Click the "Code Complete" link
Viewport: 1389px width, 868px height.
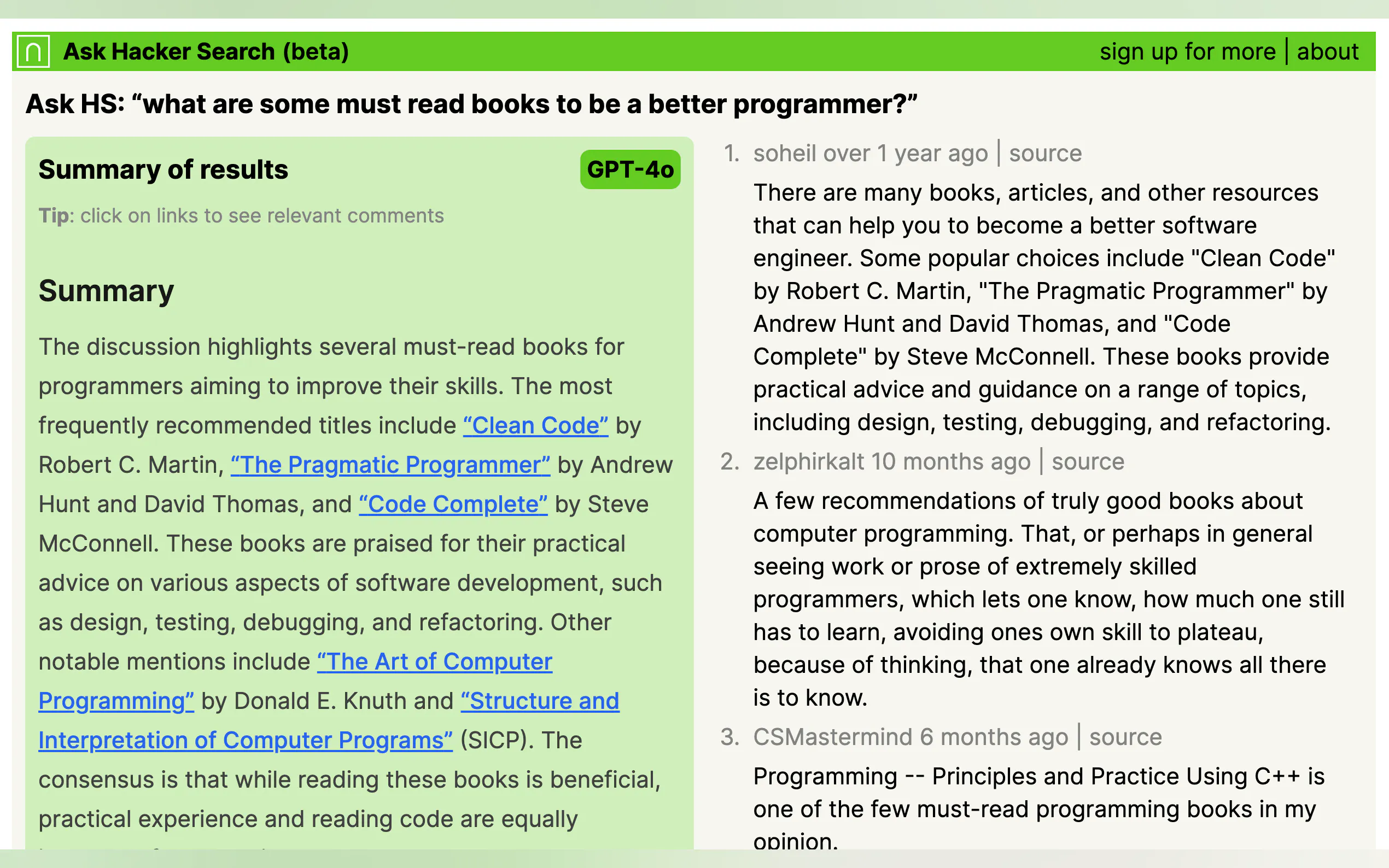453,505
